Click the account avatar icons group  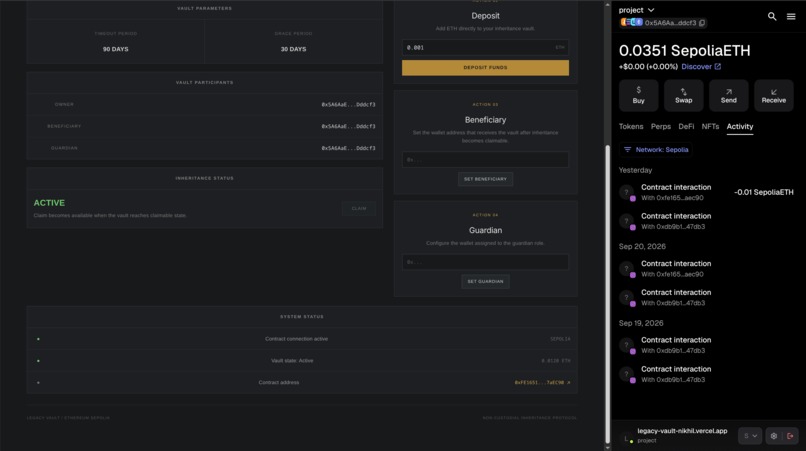tap(631, 22)
